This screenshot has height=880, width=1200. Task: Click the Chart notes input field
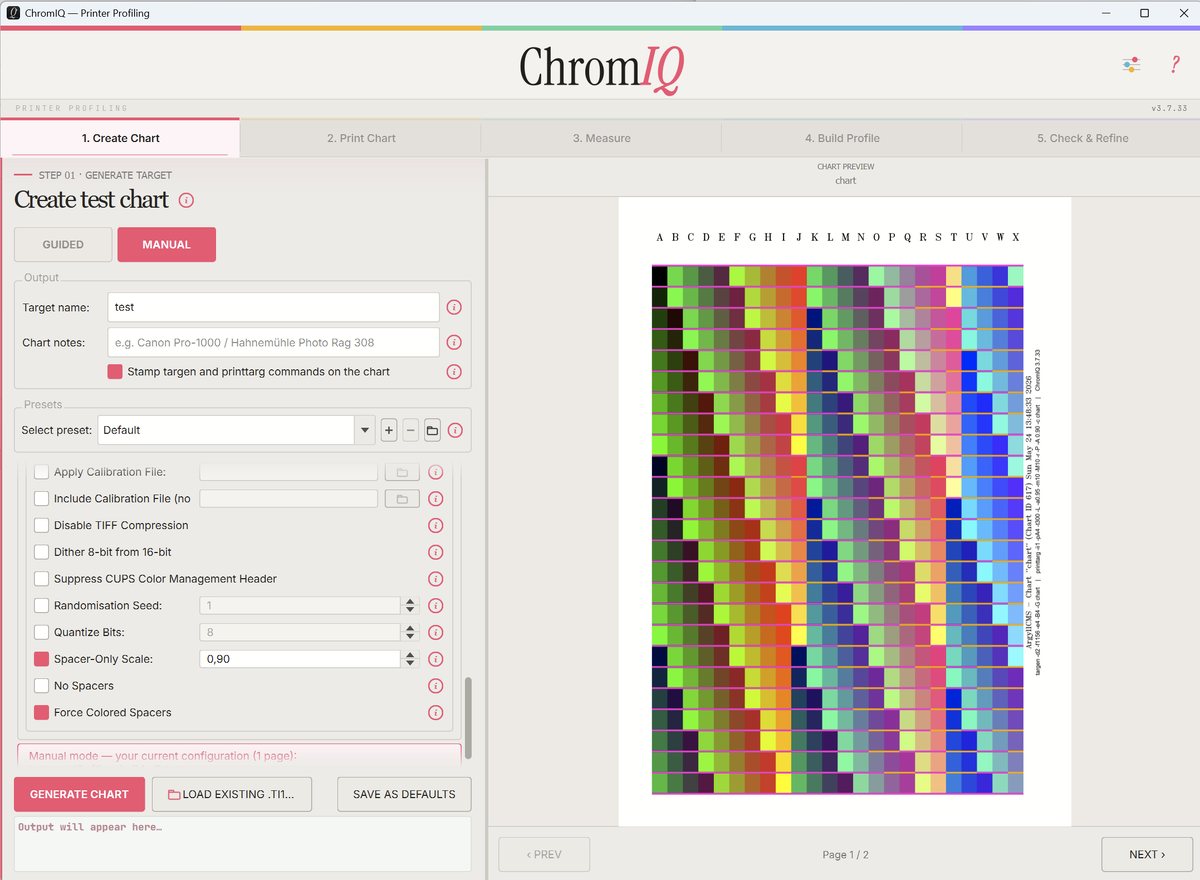[273, 342]
